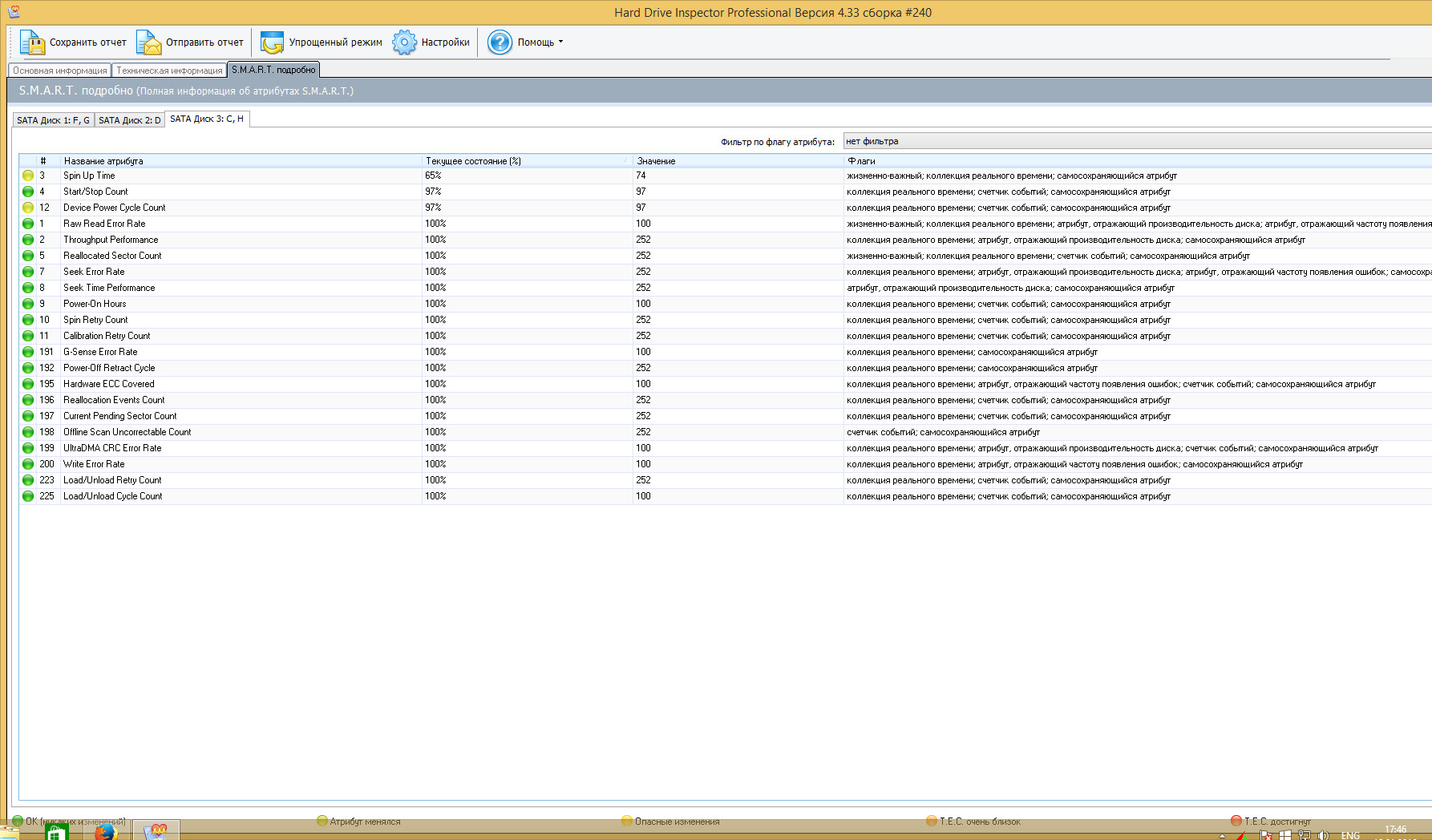Viewport: 1432px width, 840px height.
Task: Select the Power-Off Retract Cycle row
Action: pyautogui.click(x=726, y=368)
